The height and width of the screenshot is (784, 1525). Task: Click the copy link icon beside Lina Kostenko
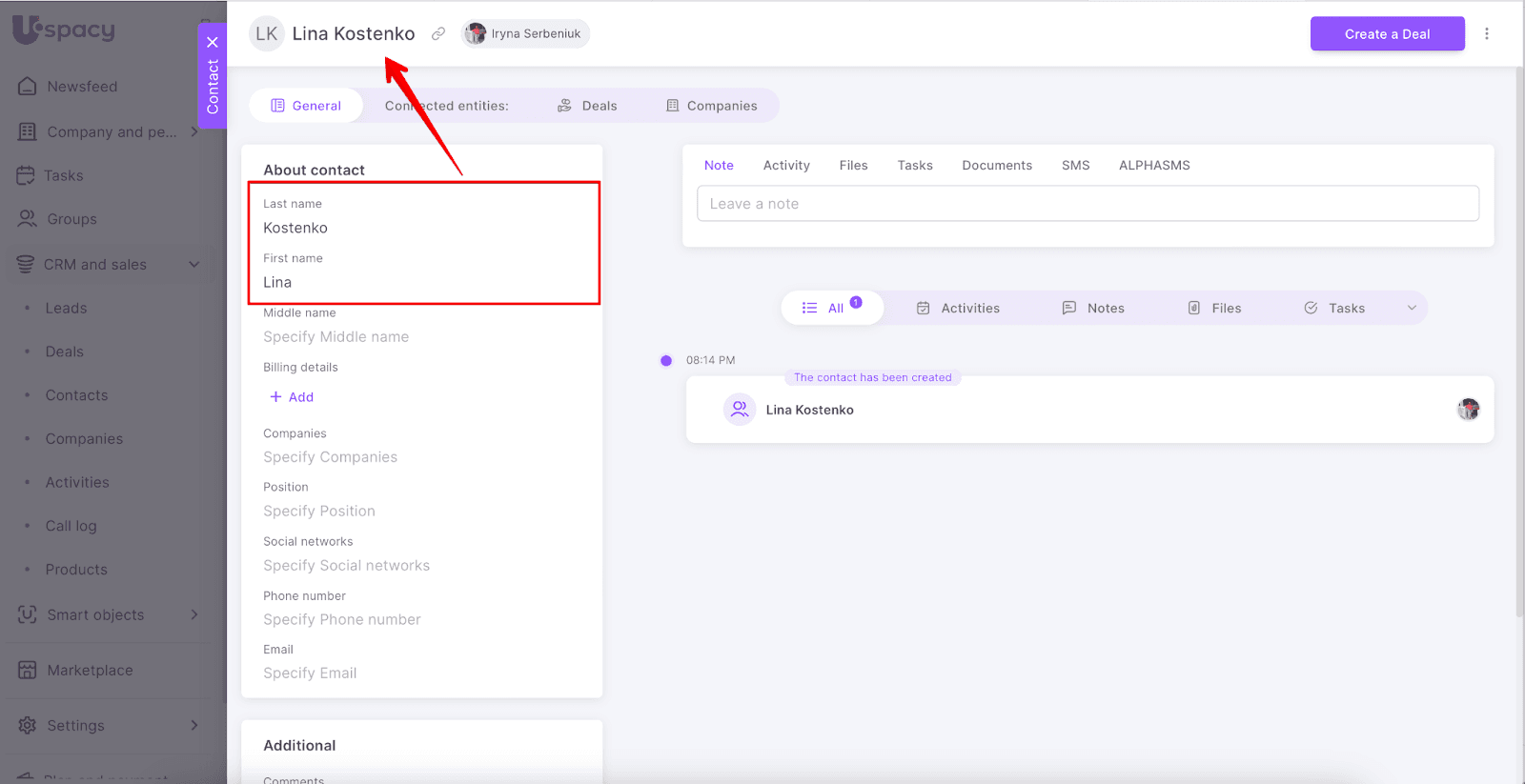coord(438,33)
